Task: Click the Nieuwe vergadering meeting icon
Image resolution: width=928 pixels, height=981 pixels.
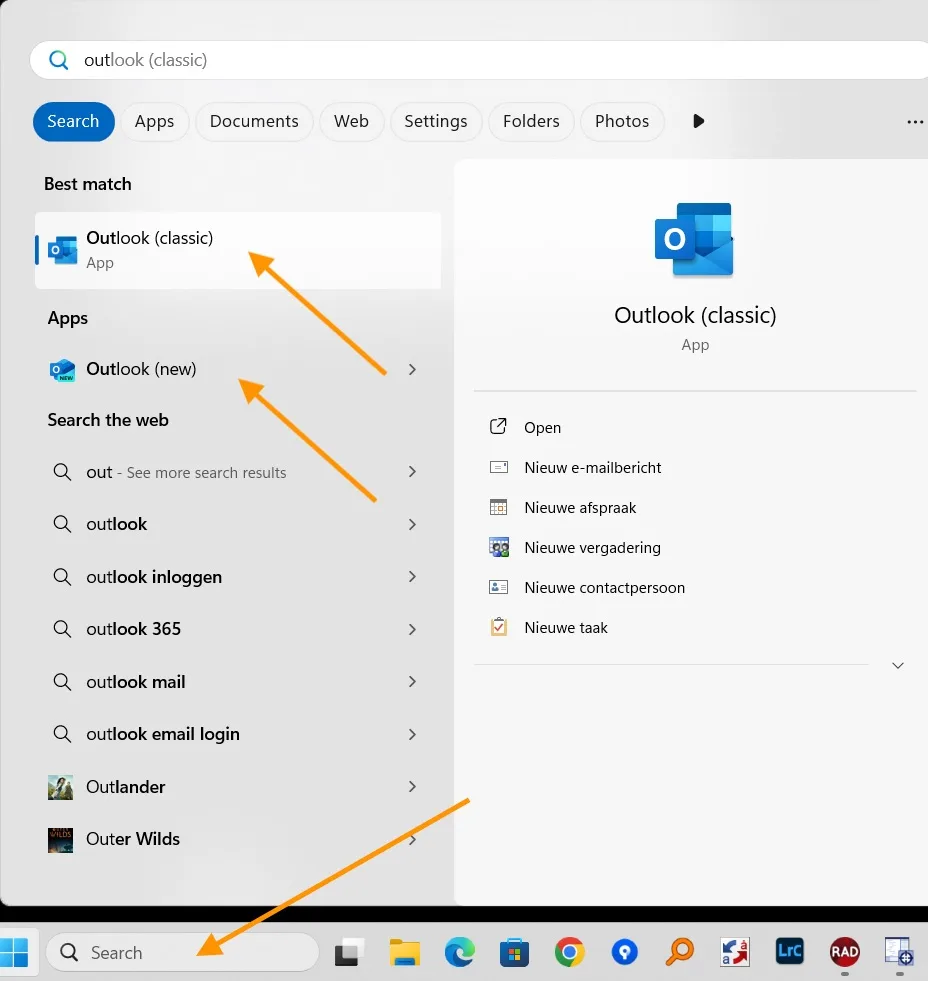Action: click(x=499, y=547)
